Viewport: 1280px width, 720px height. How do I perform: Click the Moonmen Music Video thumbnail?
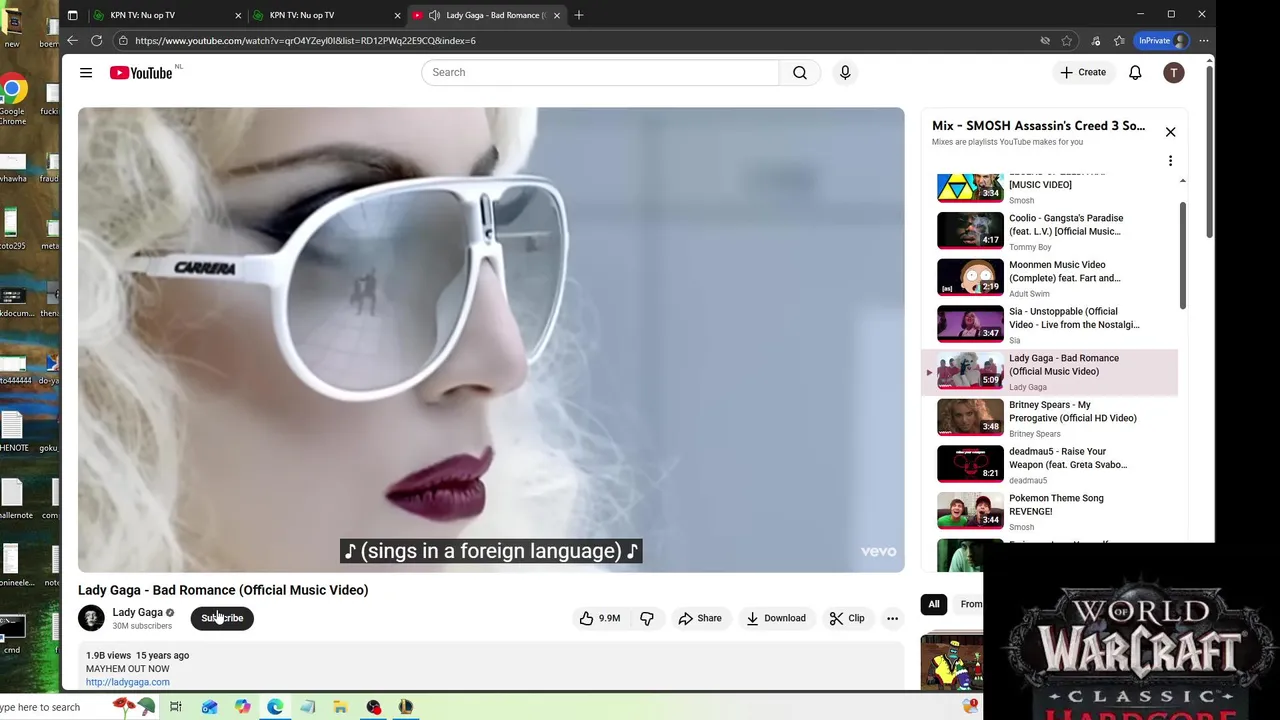[x=970, y=277]
